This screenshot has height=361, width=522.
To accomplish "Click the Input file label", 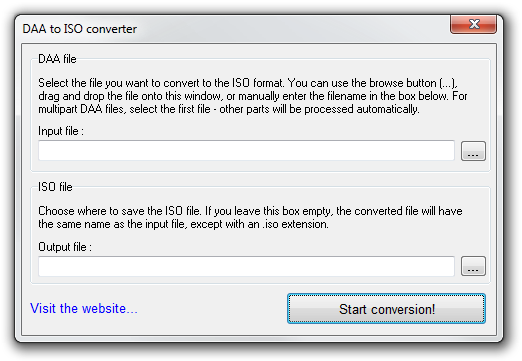I will [61, 131].
